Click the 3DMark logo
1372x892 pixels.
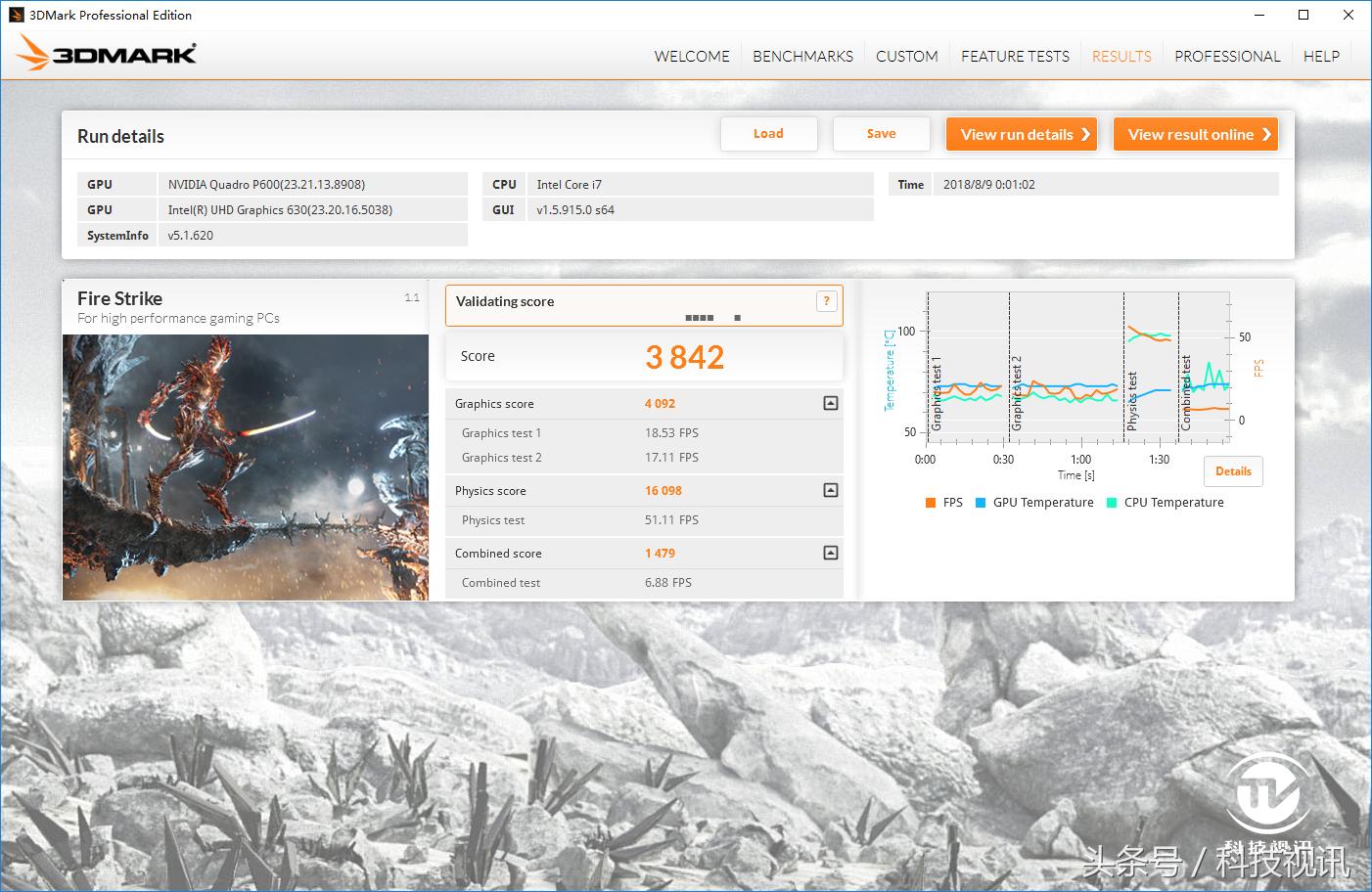coord(106,54)
